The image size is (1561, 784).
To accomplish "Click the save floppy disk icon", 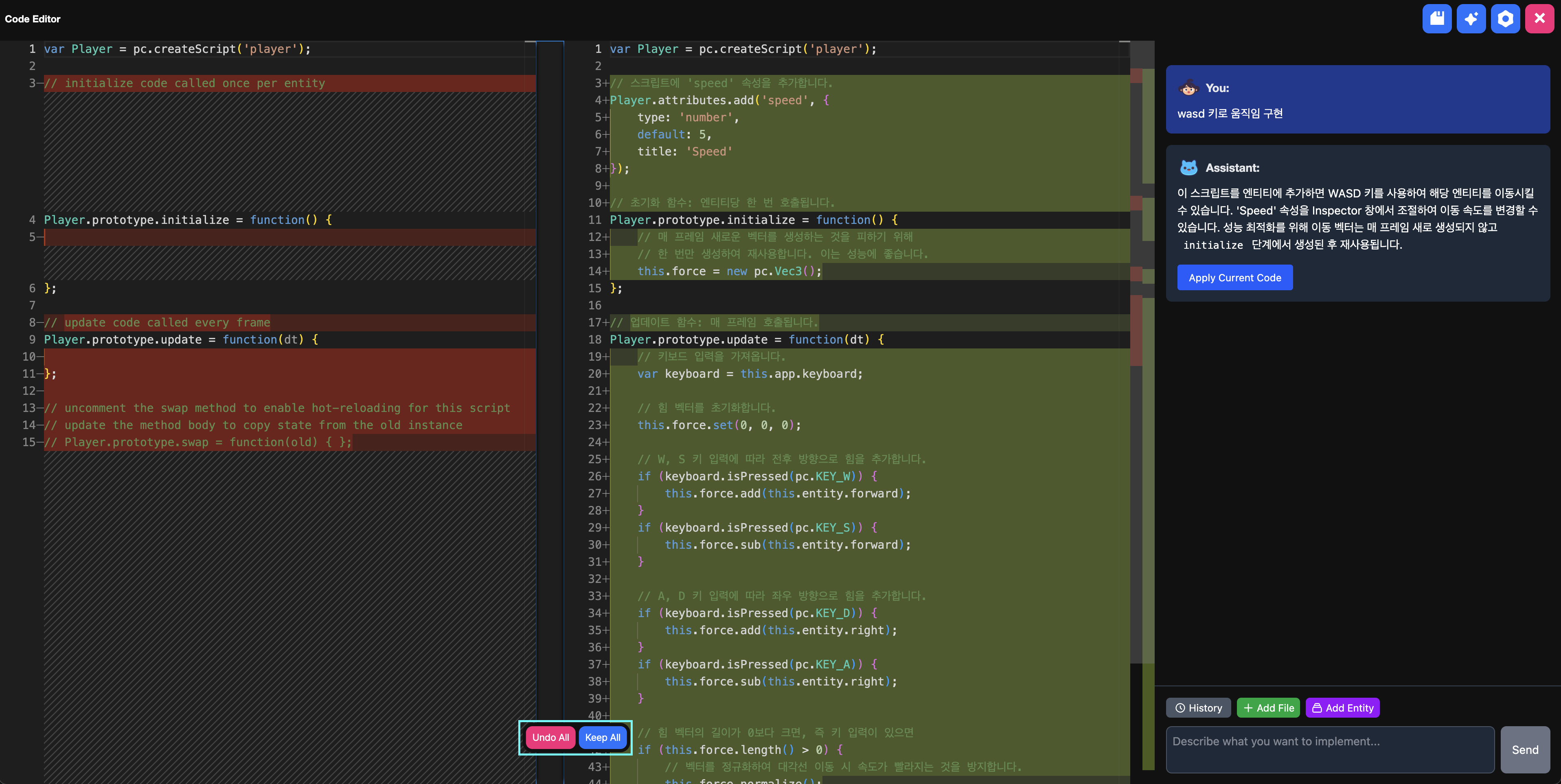I will coord(1436,19).
